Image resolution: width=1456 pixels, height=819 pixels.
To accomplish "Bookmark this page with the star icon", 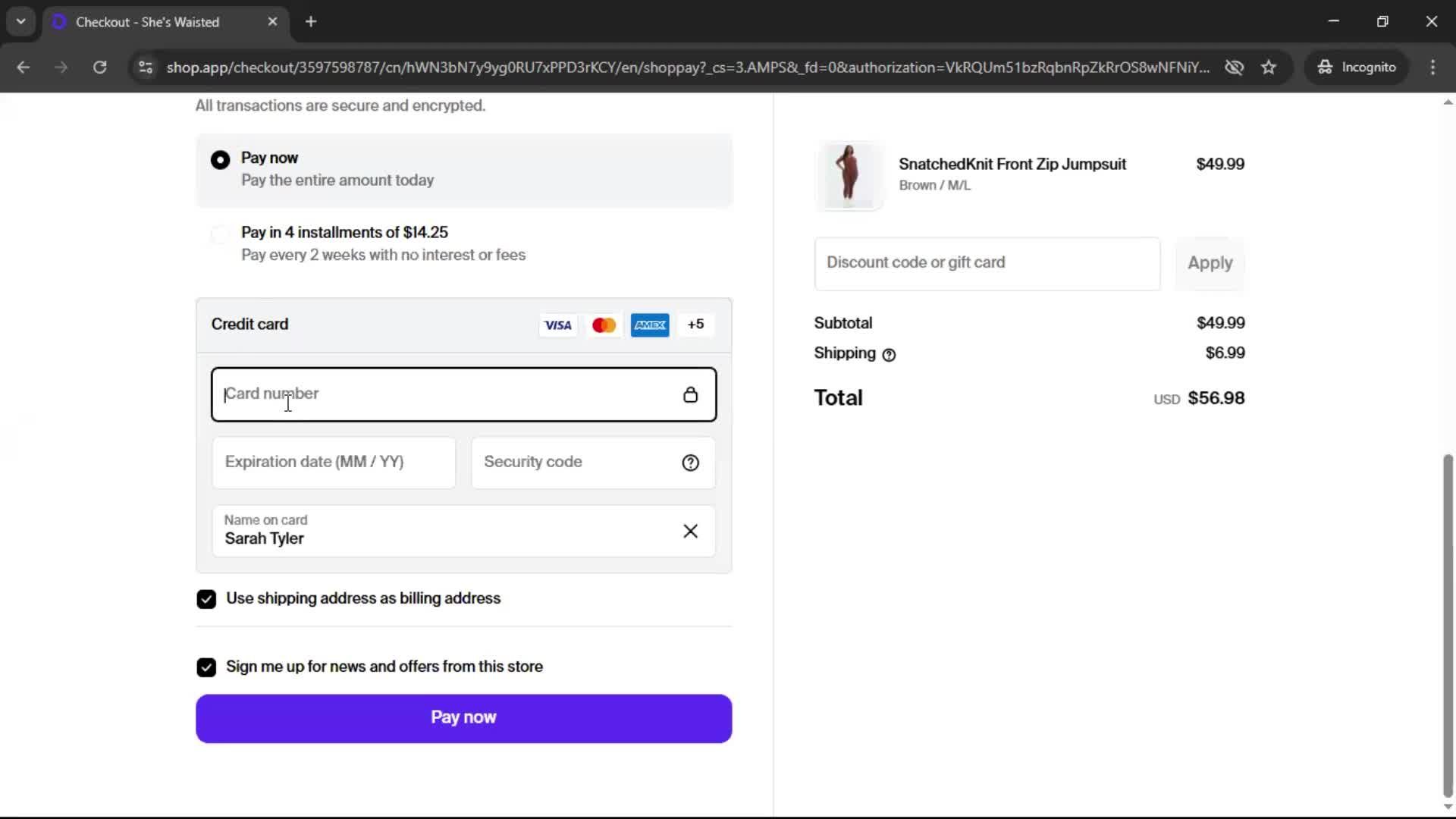I will (1269, 67).
